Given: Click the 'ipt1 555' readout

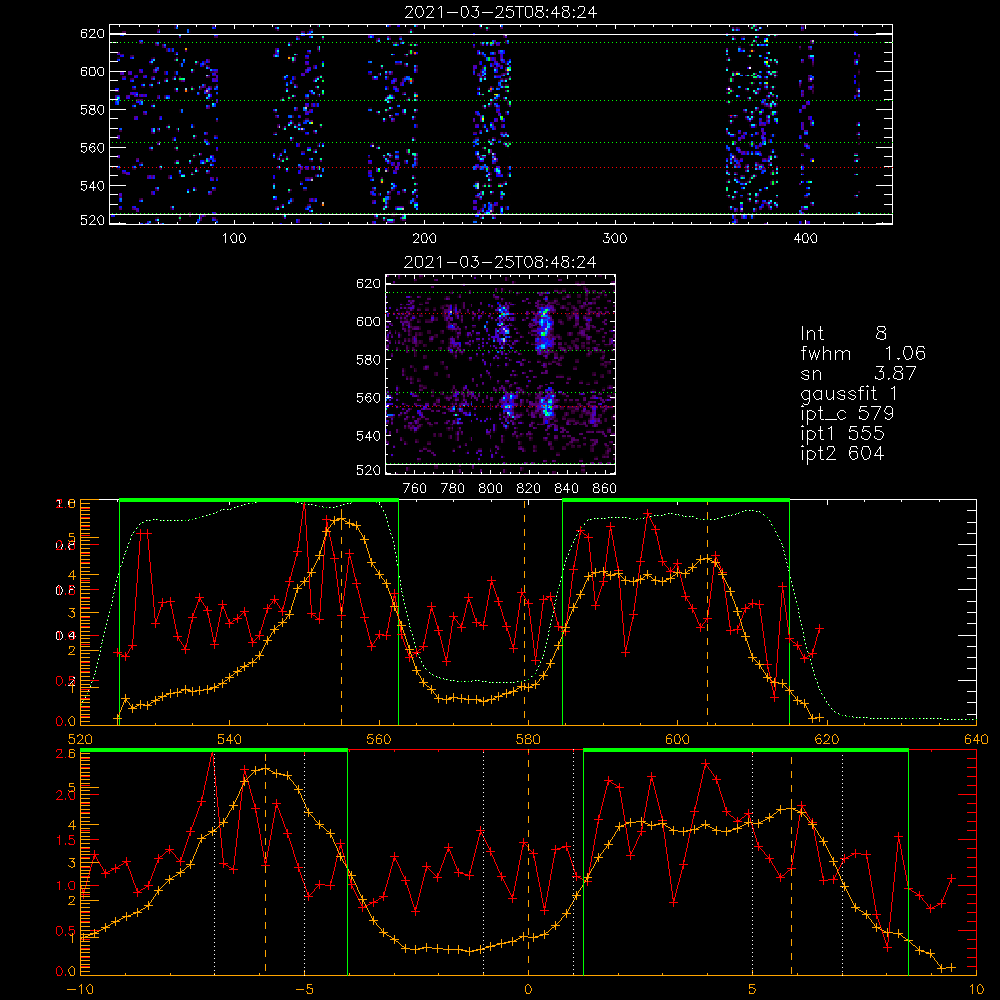Looking at the screenshot, I should click(x=842, y=434).
